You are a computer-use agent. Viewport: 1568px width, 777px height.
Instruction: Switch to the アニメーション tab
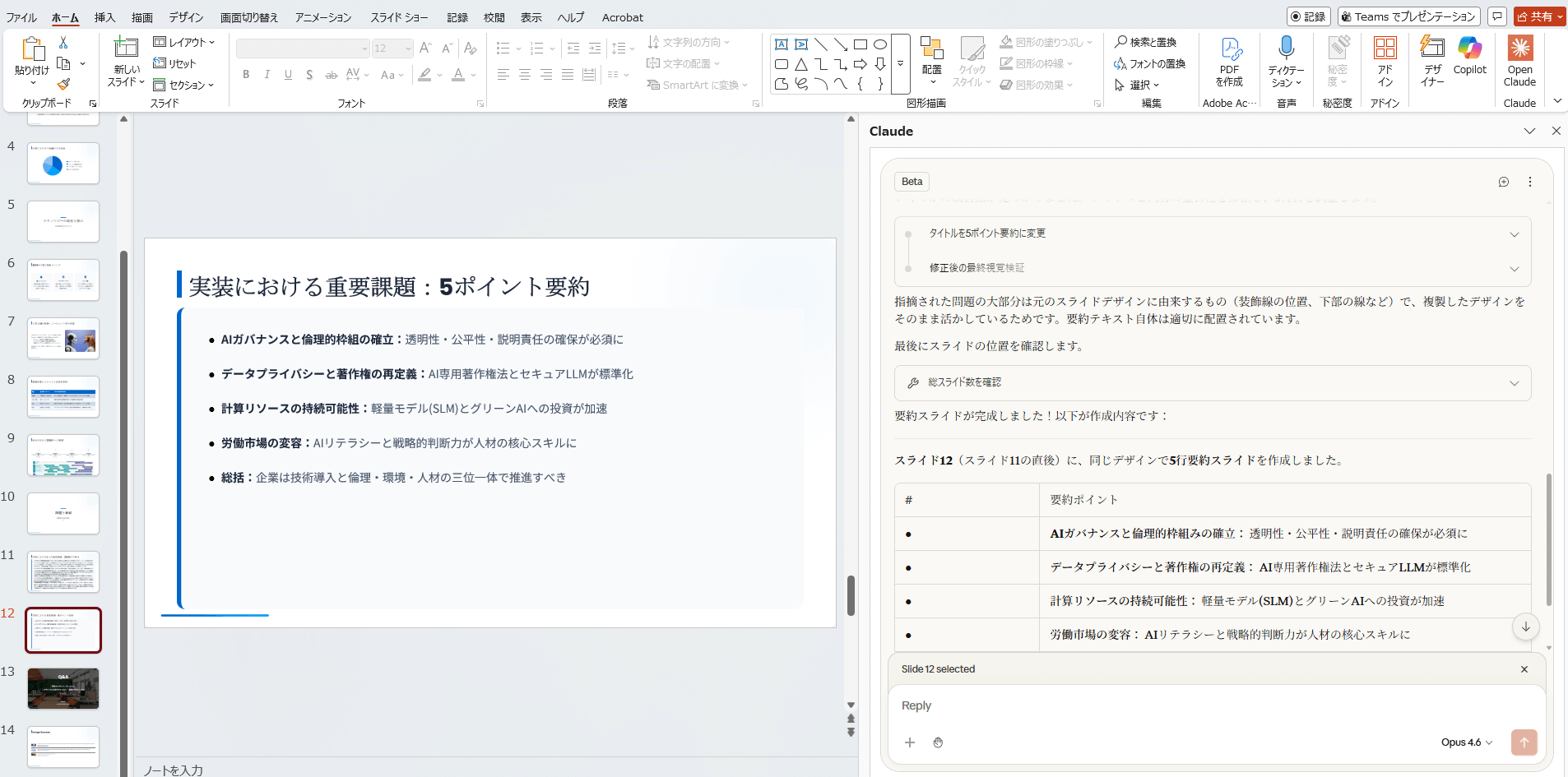pyautogui.click(x=322, y=17)
